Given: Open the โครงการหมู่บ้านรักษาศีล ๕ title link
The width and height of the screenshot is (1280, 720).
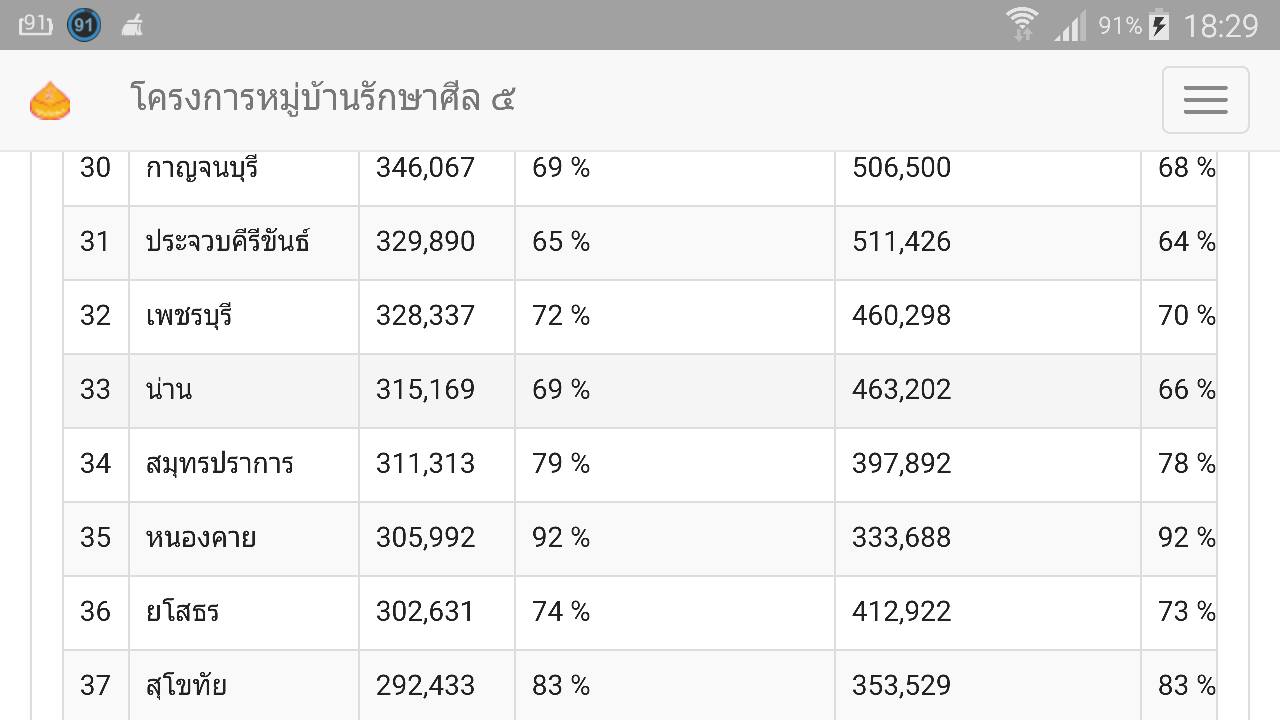Looking at the screenshot, I should coord(323,99).
